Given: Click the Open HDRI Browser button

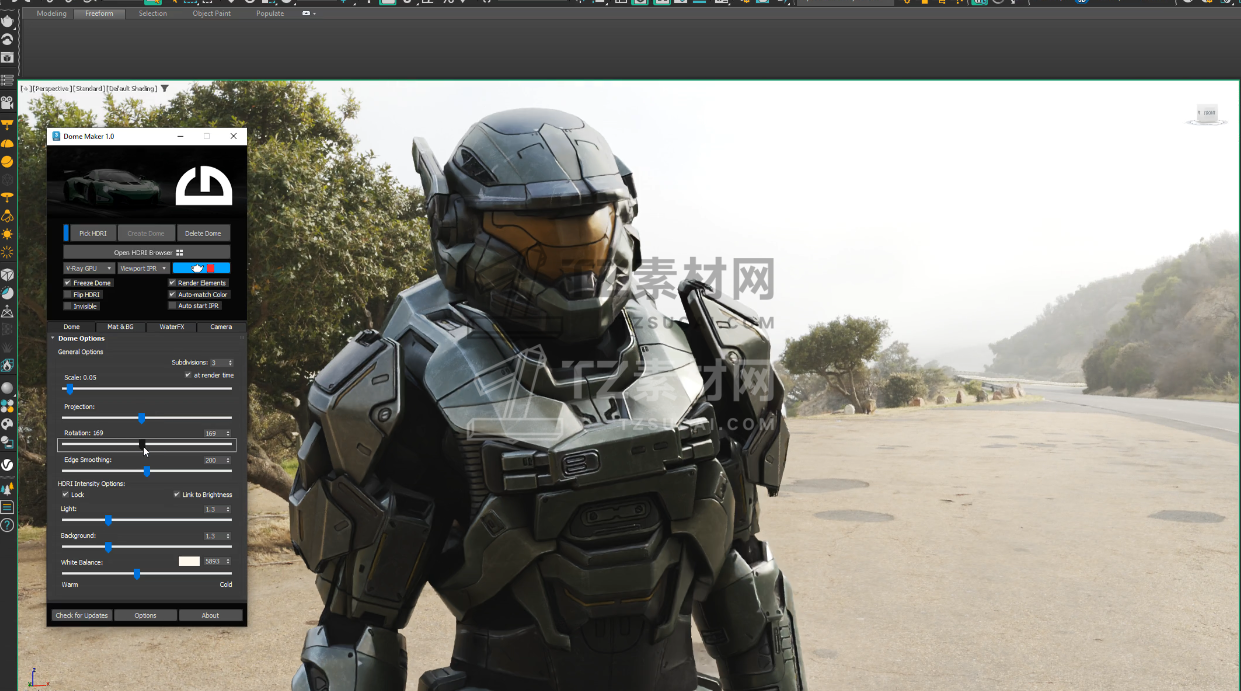Looking at the screenshot, I should [147, 252].
